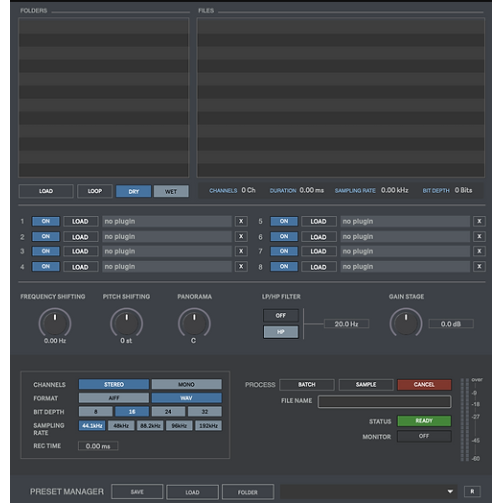Click the Panorama knob
The image size is (503, 503).
coord(194,323)
